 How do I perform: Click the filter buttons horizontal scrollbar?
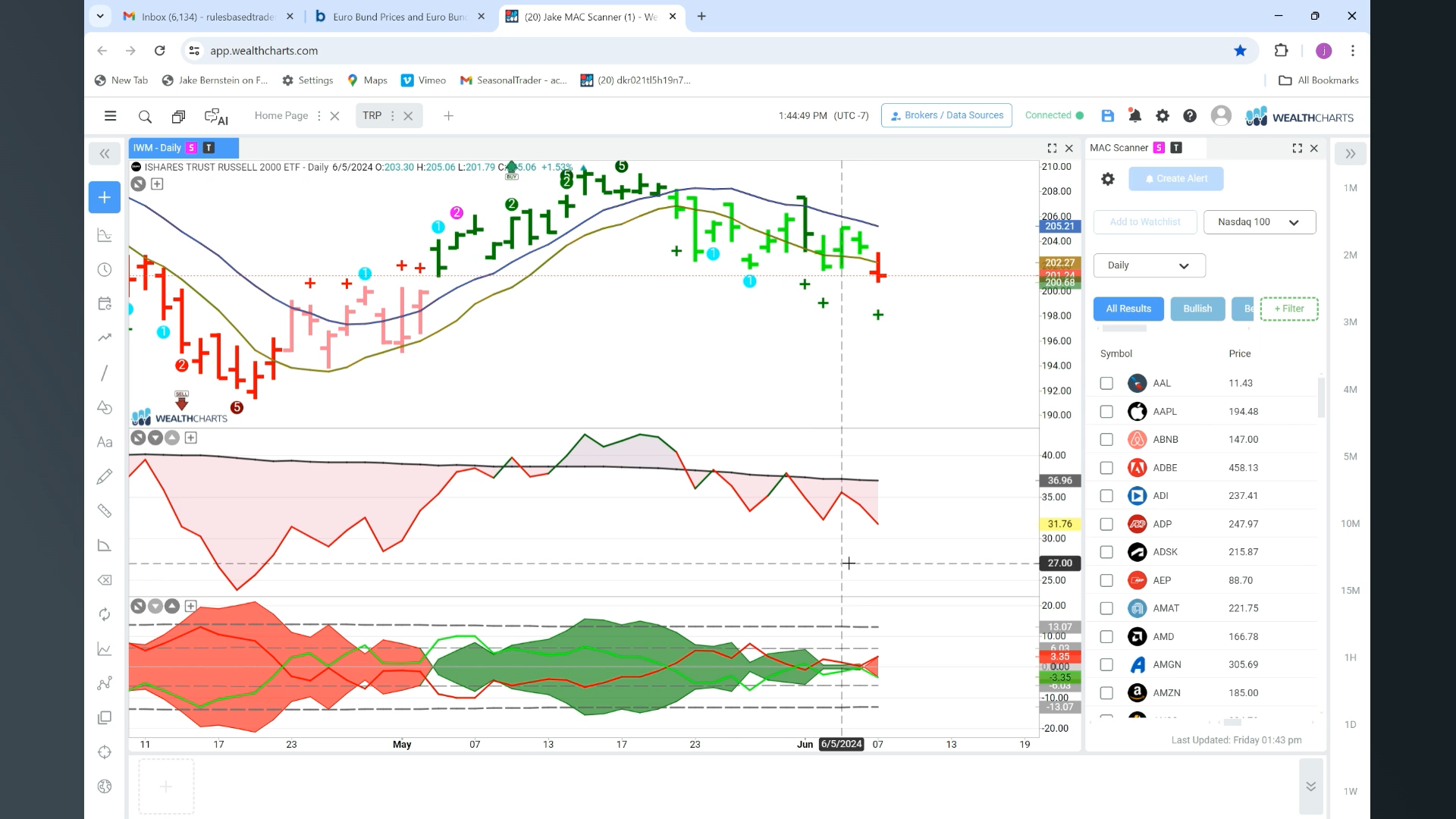pyautogui.click(x=1124, y=329)
